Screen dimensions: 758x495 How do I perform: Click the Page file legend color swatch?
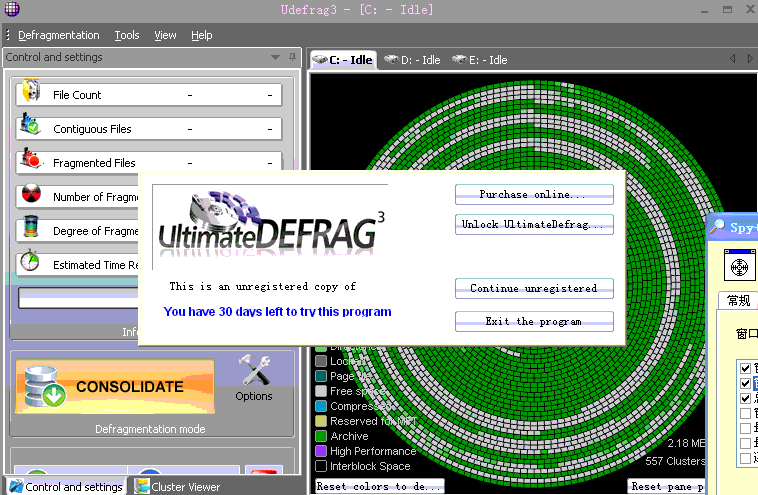[x=321, y=376]
